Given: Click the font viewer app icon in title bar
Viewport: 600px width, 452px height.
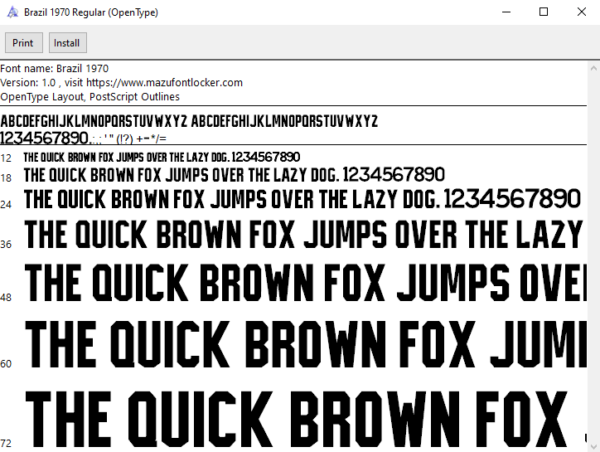Looking at the screenshot, I should coord(12,12).
